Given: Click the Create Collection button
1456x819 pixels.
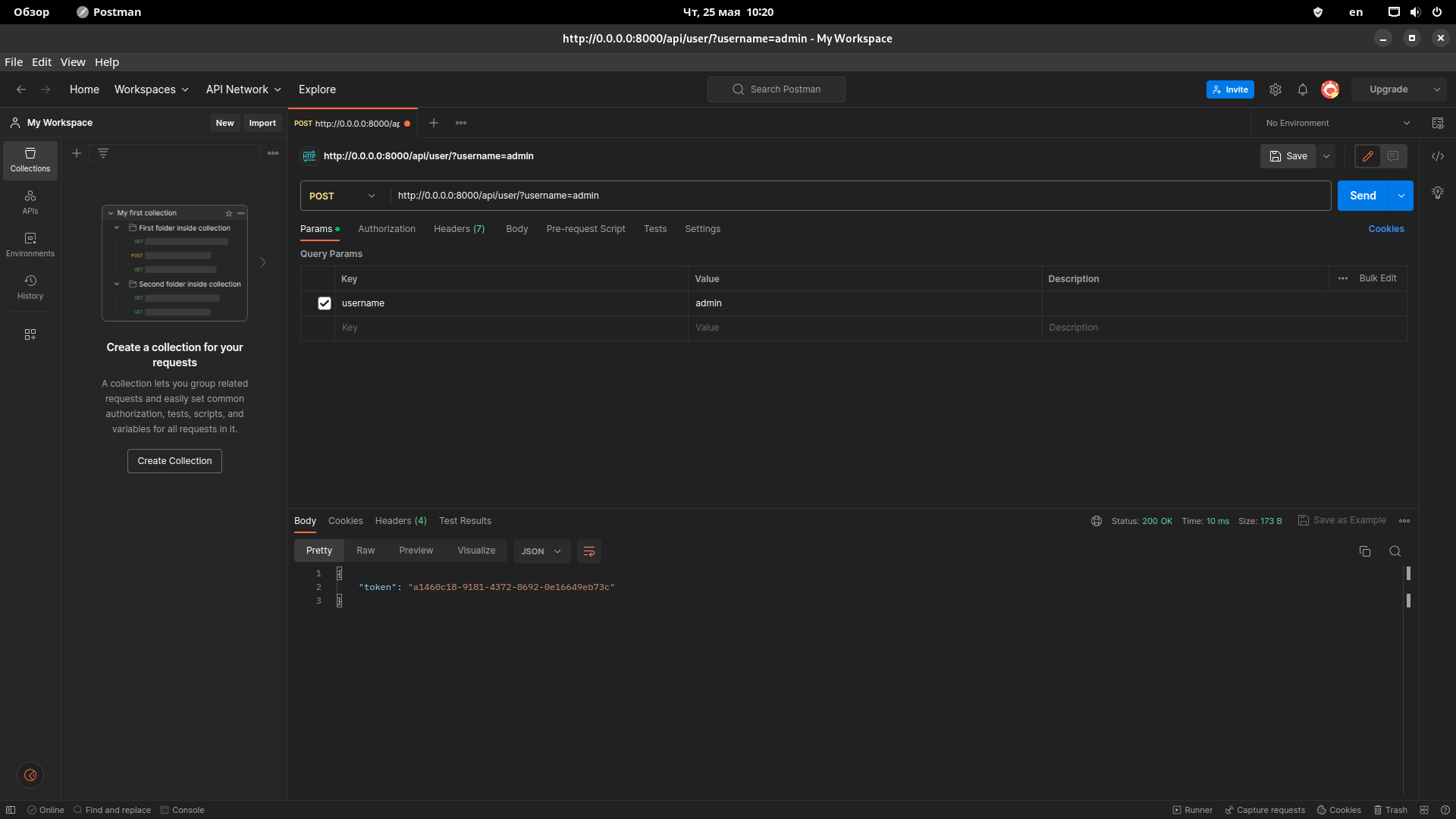Looking at the screenshot, I should 174,460.
